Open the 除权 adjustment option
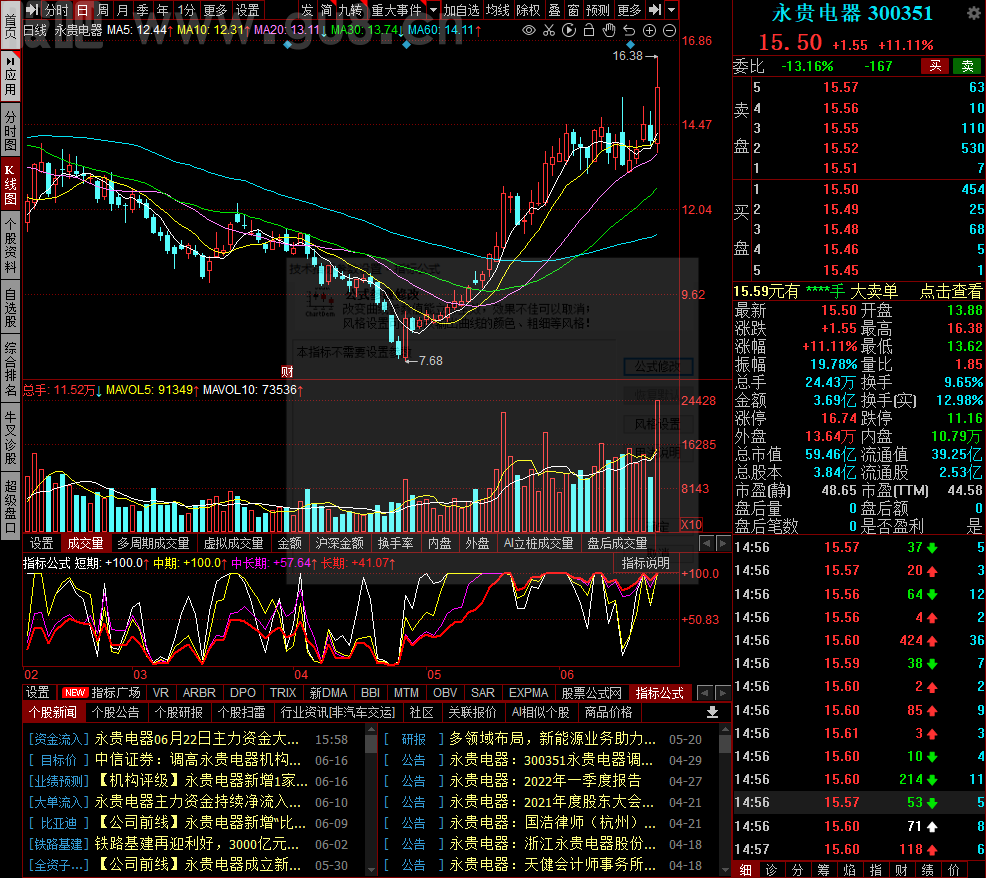This screenshot has width=986, height=878. click(528, 10)
